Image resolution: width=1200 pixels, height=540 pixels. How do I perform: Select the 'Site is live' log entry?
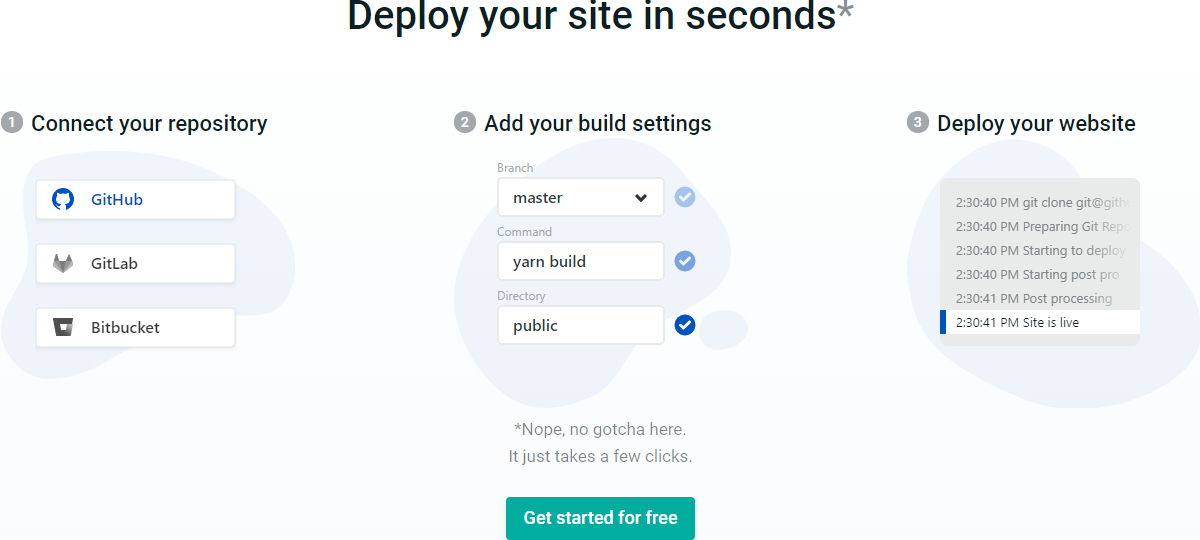(x=1040, y=322)
